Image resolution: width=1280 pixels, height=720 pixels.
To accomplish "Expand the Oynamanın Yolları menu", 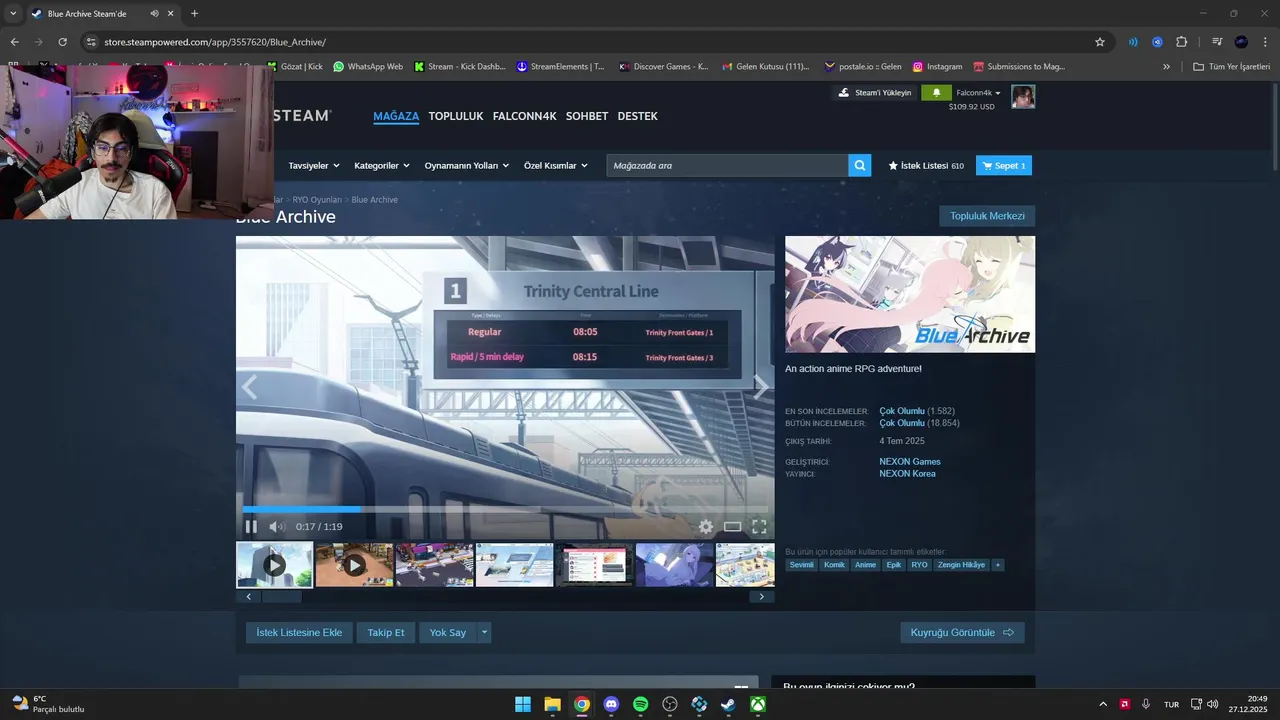I will click(x=467, y=166).
